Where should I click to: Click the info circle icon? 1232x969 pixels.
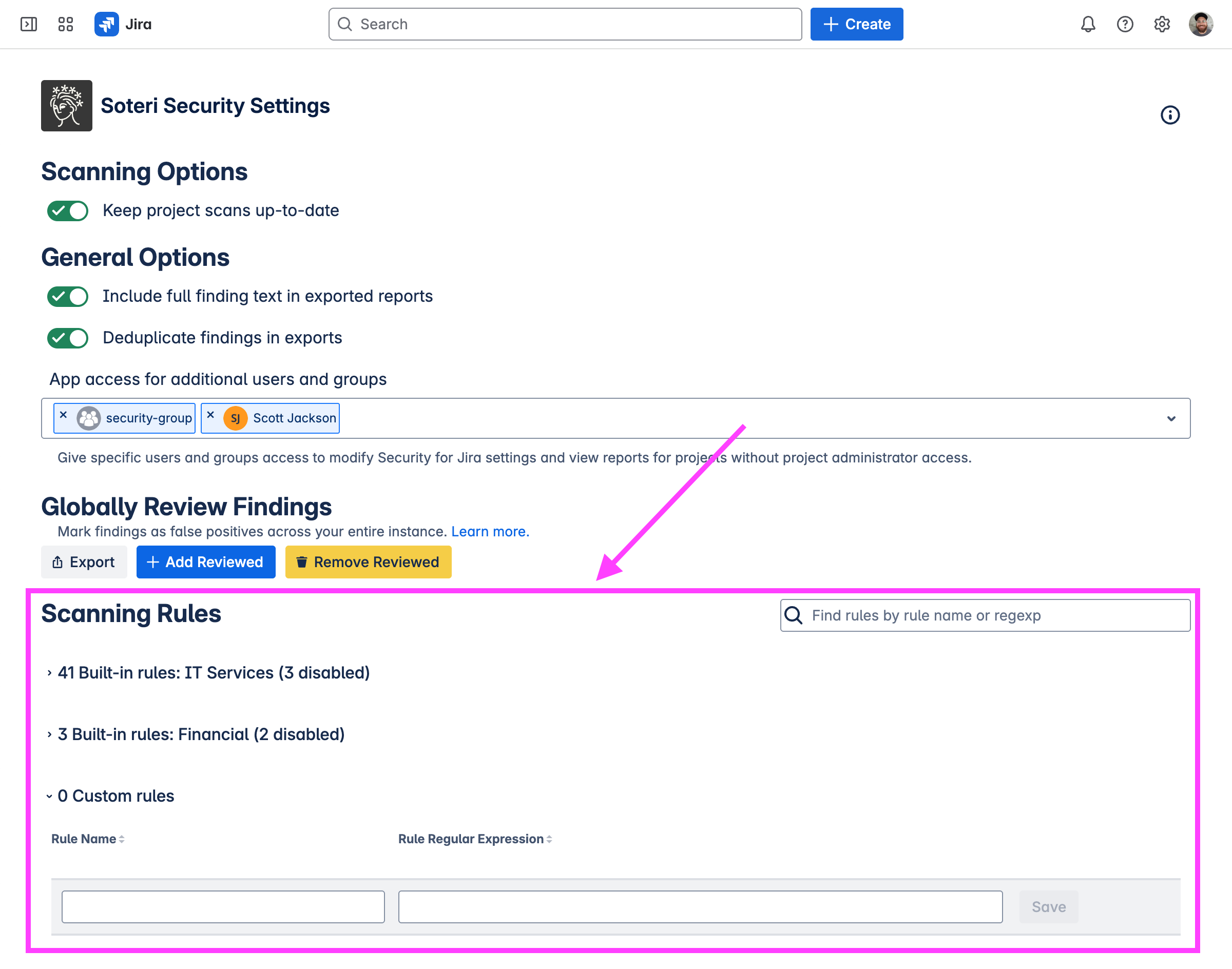coord(1169,115)
